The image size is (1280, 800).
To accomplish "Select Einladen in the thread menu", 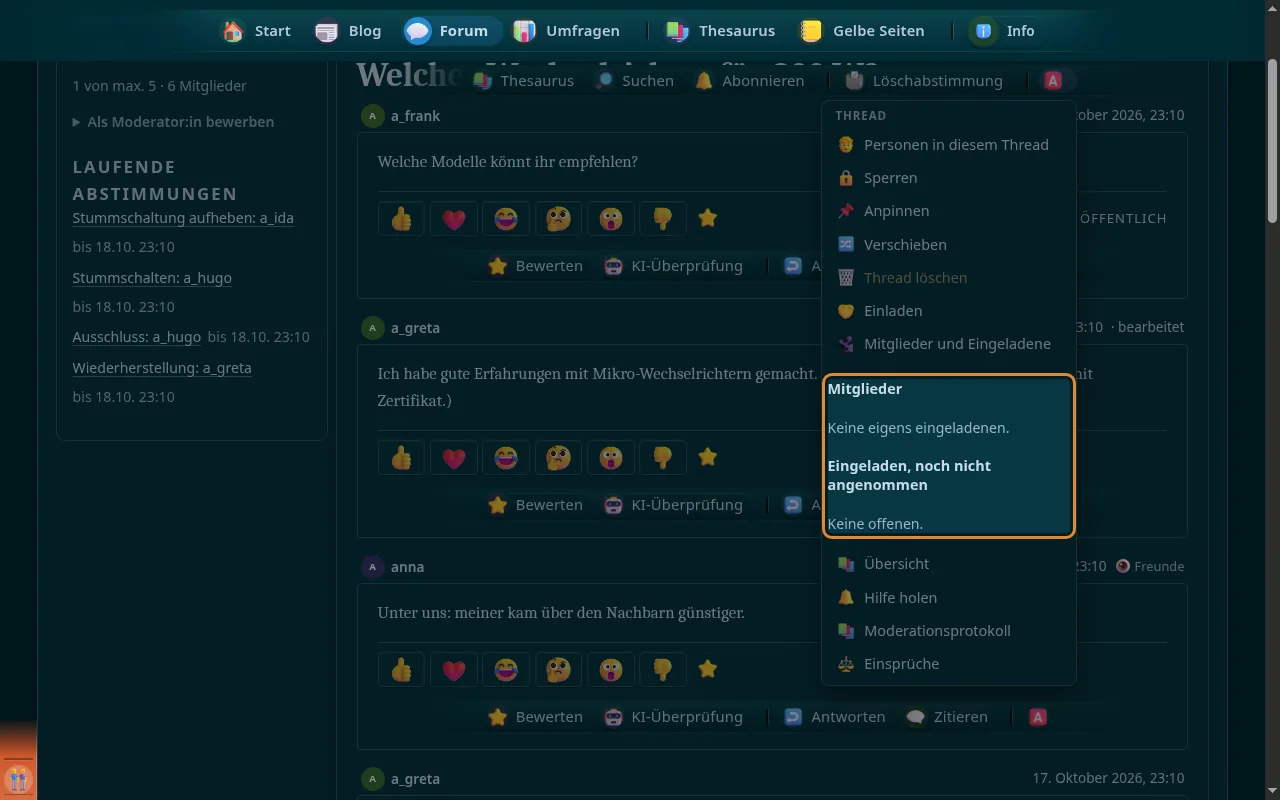I will 948,311.
